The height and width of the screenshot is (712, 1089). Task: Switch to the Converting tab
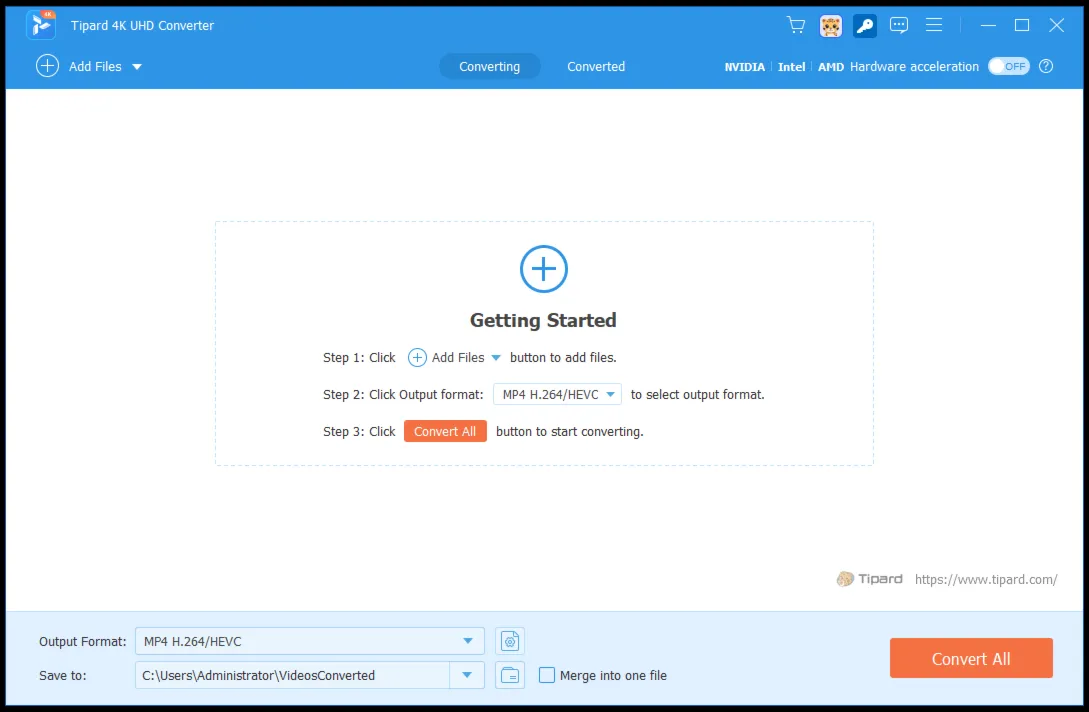point(490,66)
